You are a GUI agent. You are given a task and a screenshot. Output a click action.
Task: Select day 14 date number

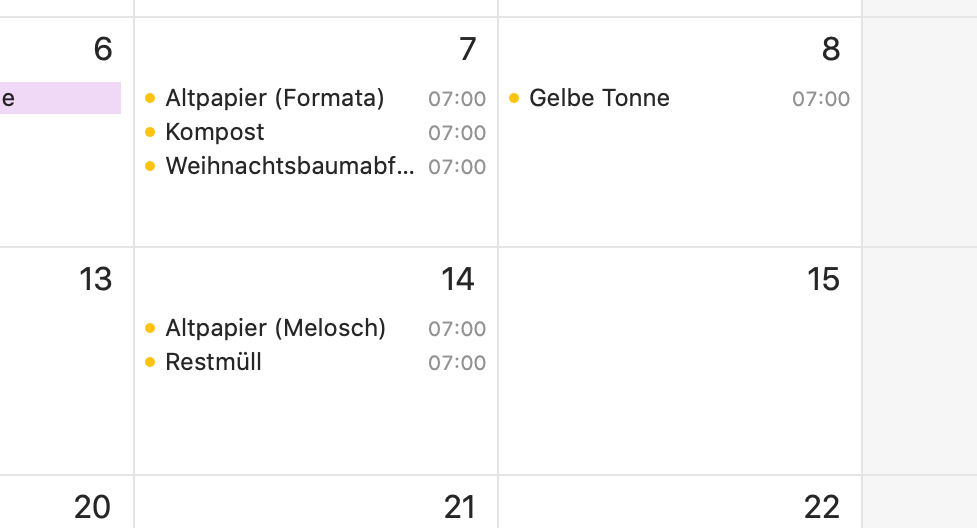tap(458, 279)
